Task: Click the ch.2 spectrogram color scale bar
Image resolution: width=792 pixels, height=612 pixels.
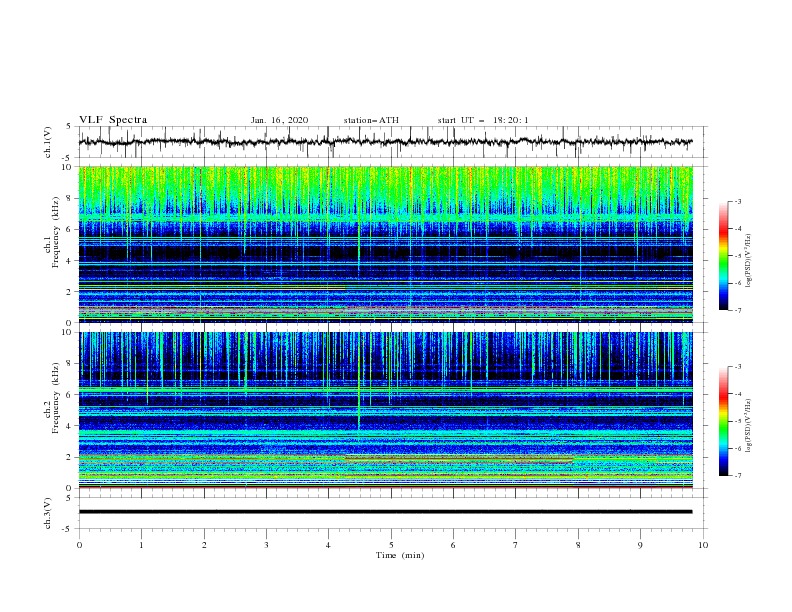Action: [x=723, y=421]
